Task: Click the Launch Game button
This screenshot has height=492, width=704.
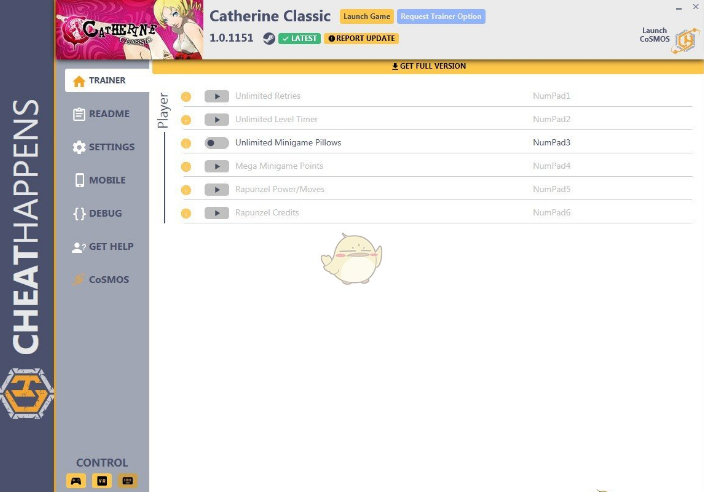Action: pyautogui.click(x=367, y=16)
